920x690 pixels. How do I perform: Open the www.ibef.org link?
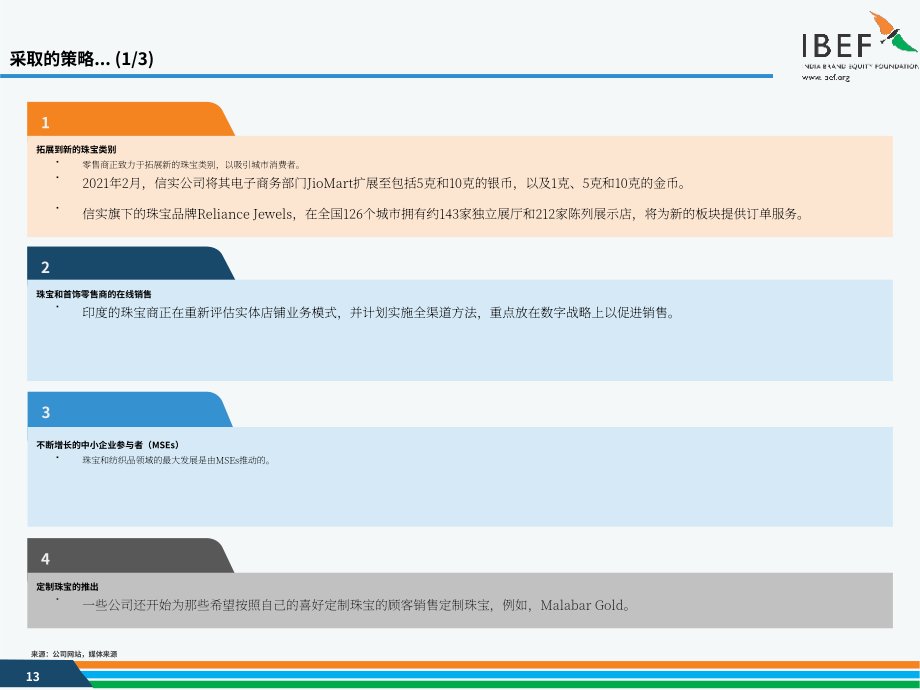click(x=826, y=77)
